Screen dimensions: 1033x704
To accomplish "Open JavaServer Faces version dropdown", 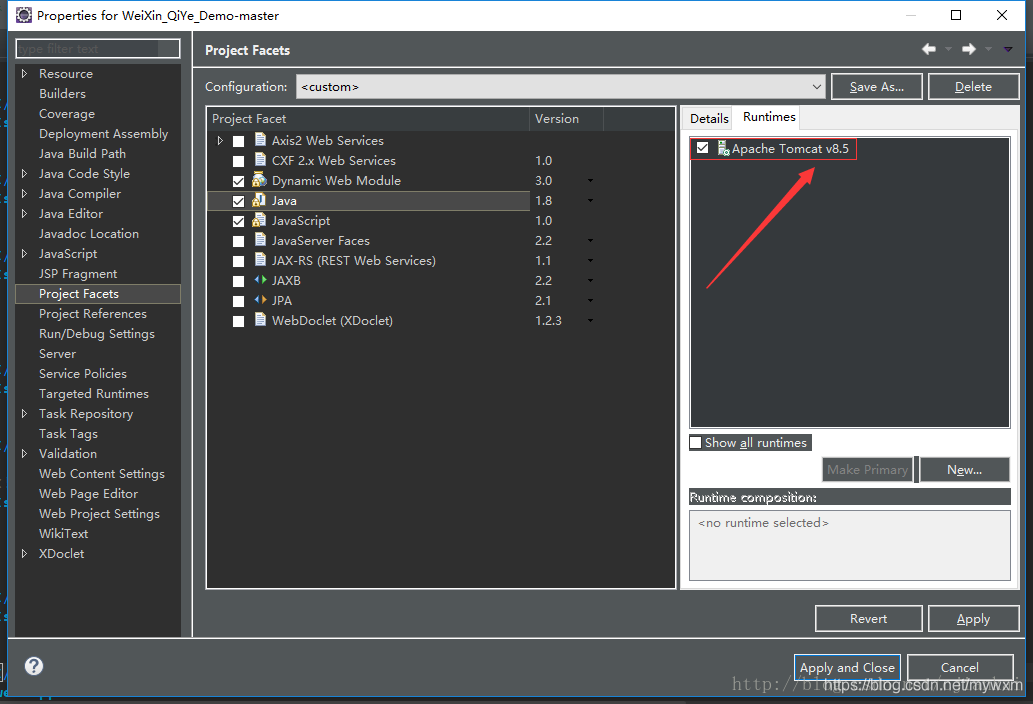I will point(590,240).
